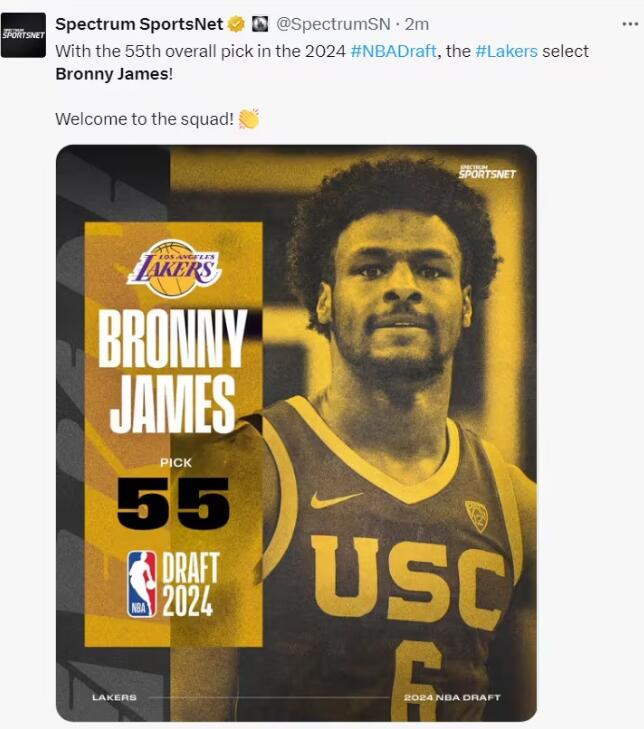Click the DRAFT 2024 text in graphic
The height and width of the screenshot is (729, 644).
(190, 584)
